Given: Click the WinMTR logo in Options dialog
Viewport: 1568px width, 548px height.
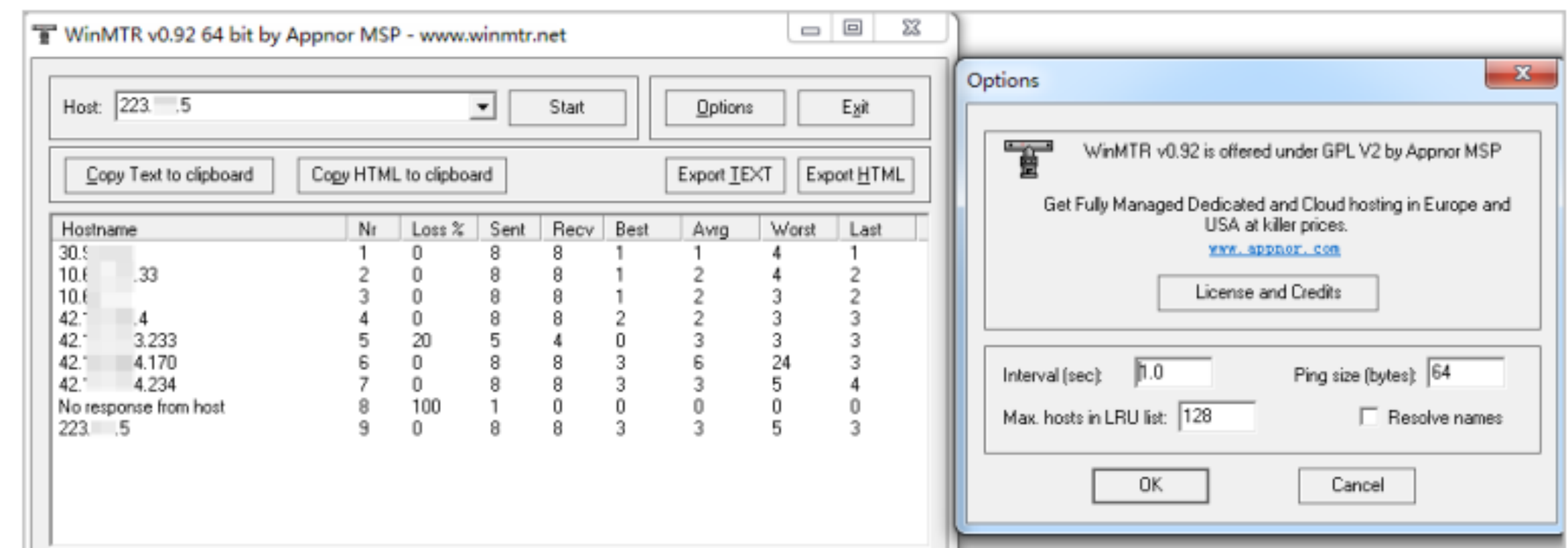Looking at the screenshot, I should point(1028,159).
